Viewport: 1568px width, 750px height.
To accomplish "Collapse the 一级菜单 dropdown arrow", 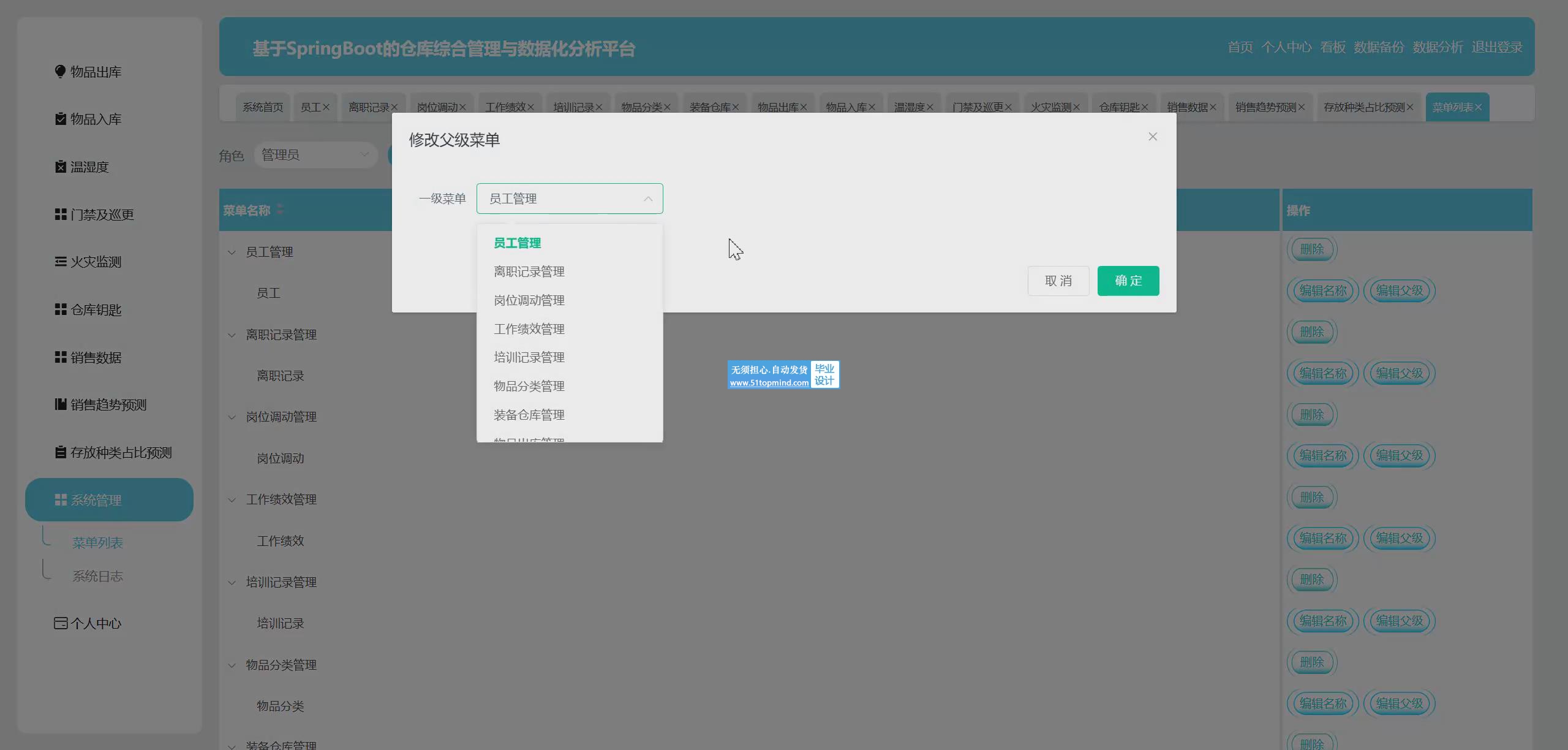I will click(x=647, y=199).
